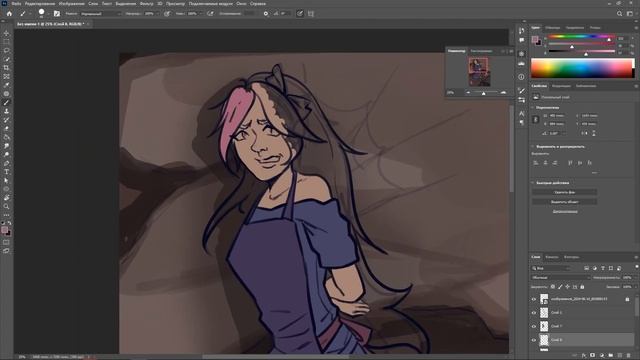640x360 pixels.
Task: Toggle airbrush build-up in options bar
Action: coord(210,13)
